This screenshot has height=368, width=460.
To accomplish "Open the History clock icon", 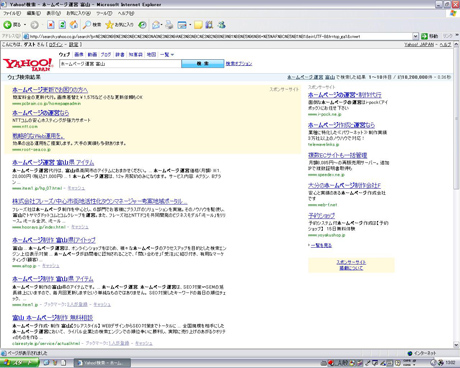I will pos(142,25).
